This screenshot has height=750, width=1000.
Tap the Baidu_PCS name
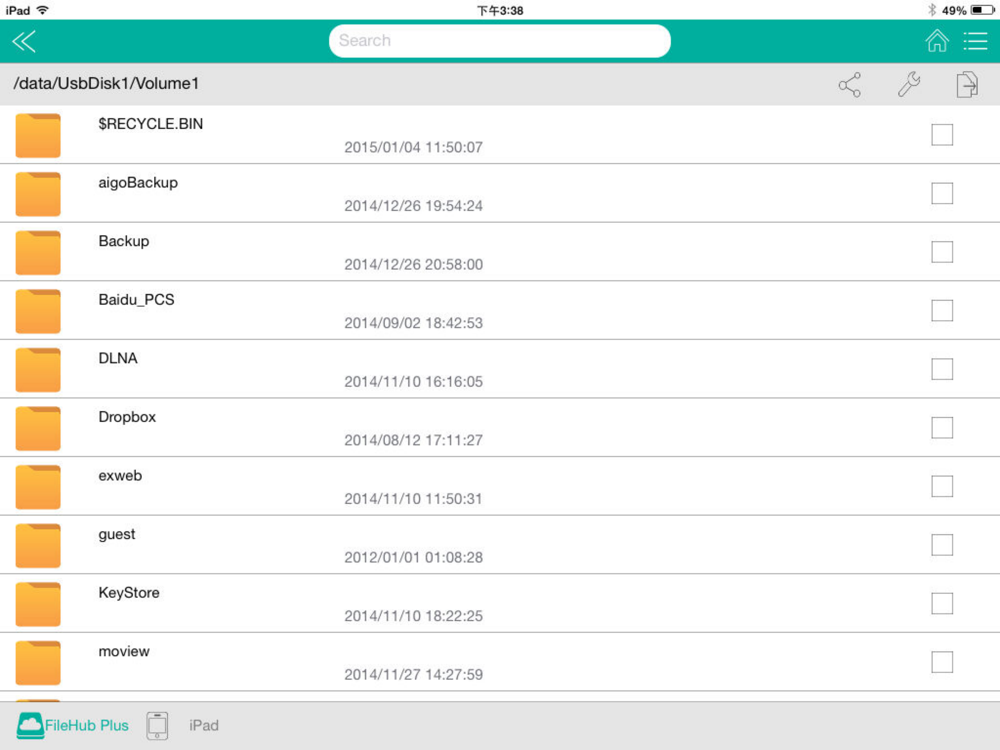pyautogui.click(x=136, y=300)
